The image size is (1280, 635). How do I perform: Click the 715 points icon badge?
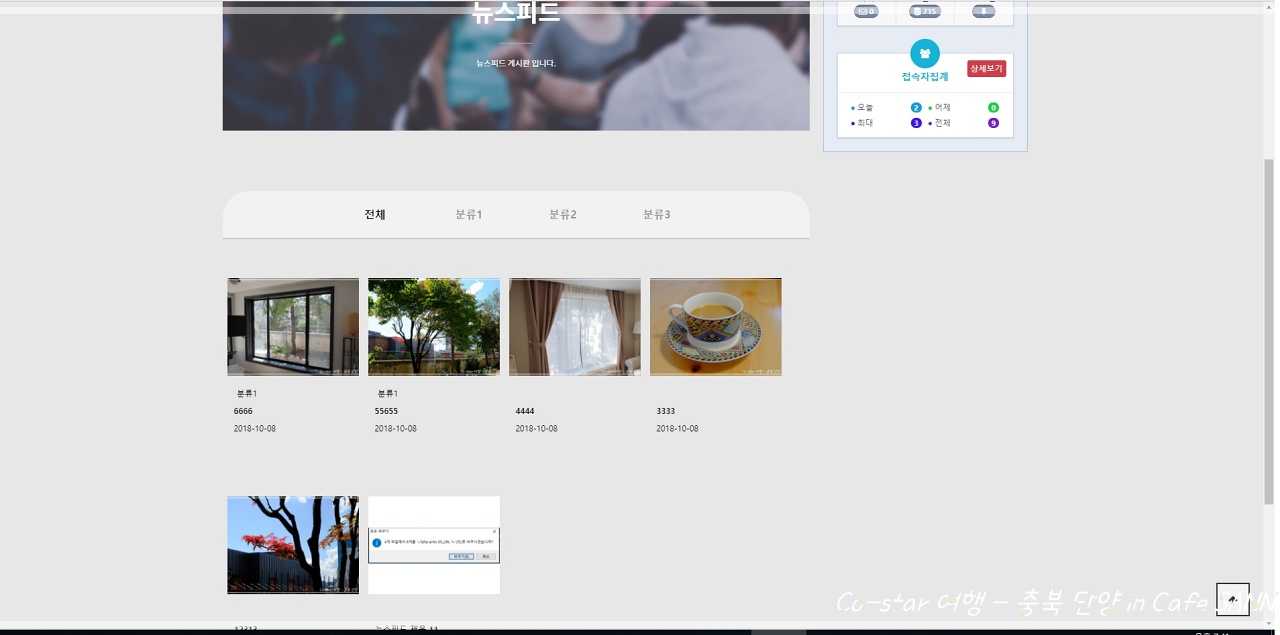point(925,12)
